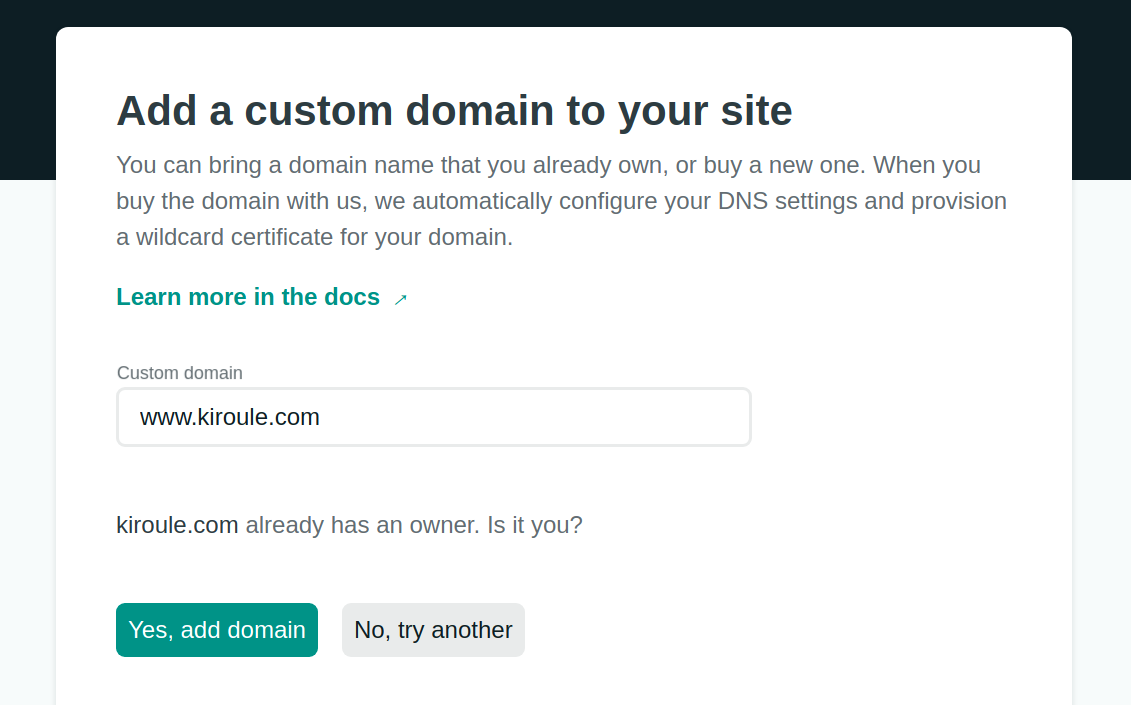Click the Add a custom domain heading
Viewport: 1131px width, 705px height.
coord(454,110)
